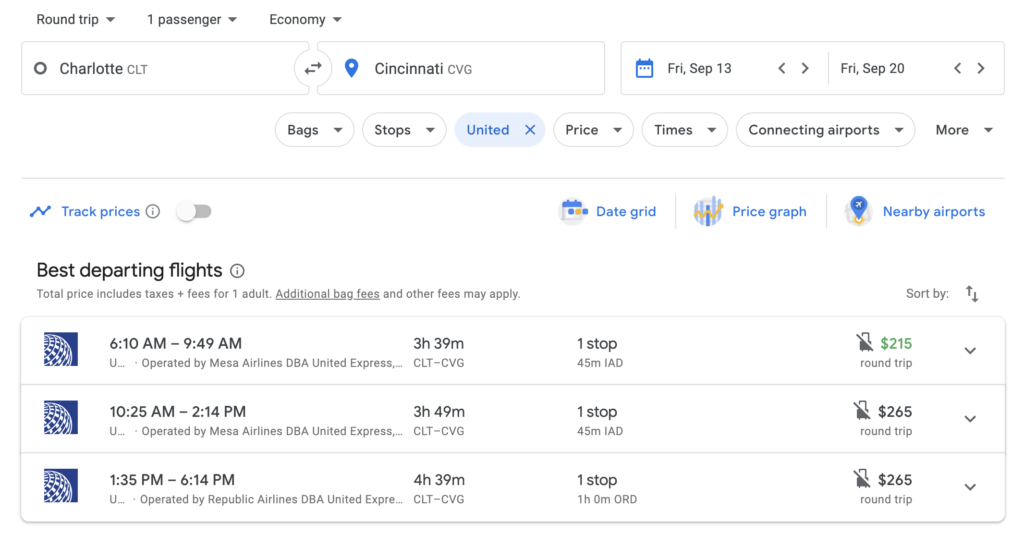Expand the 10:25 AM flight details
Screen dimensions: 1024x535
click(x=970, y=419)
